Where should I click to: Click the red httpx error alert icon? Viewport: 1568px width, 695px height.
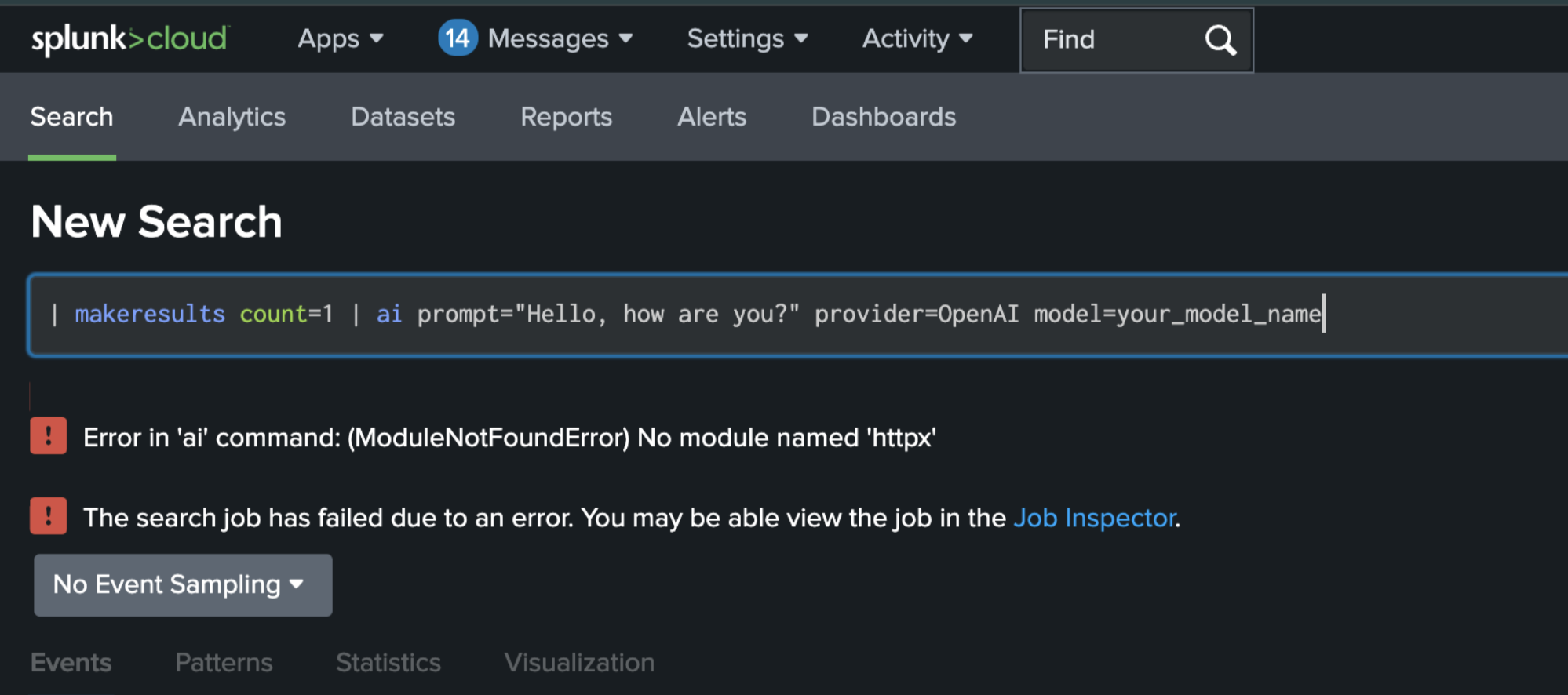[49, 436]
